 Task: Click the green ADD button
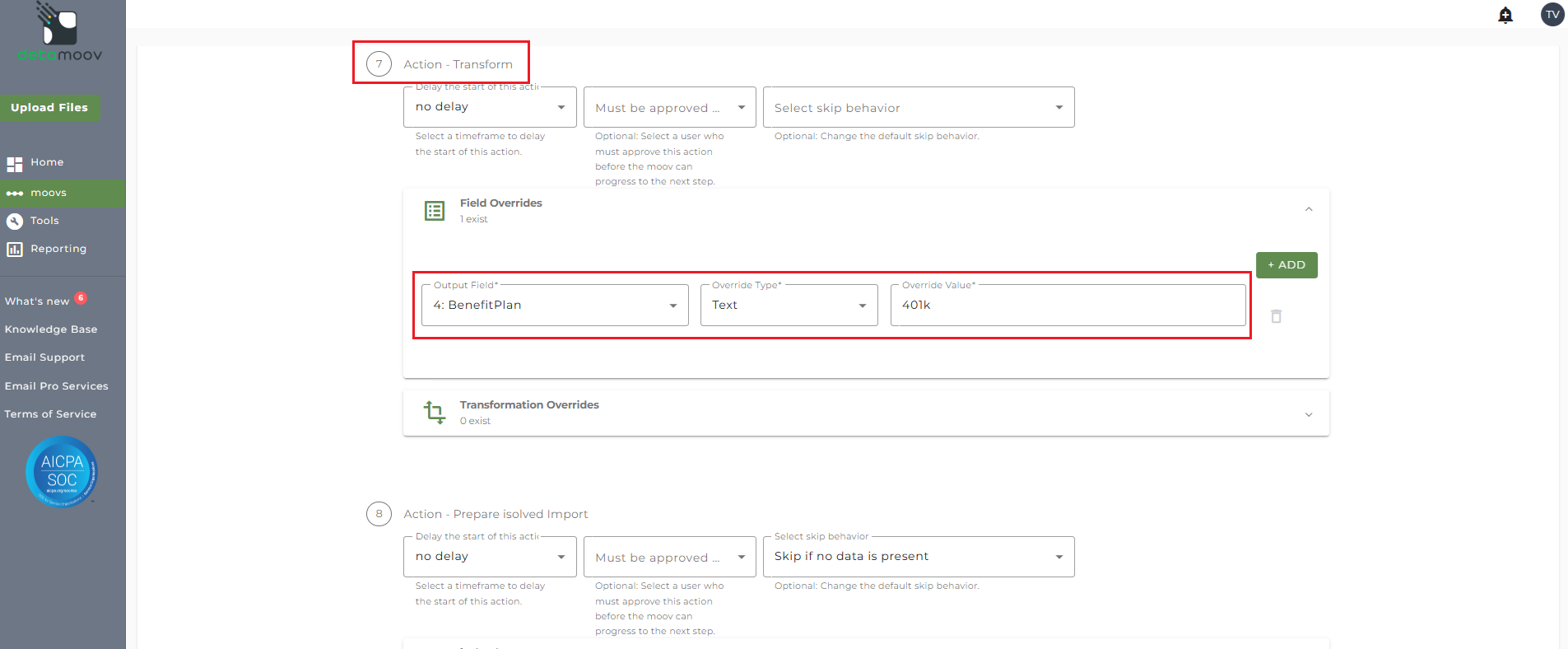coord(1286,265)
